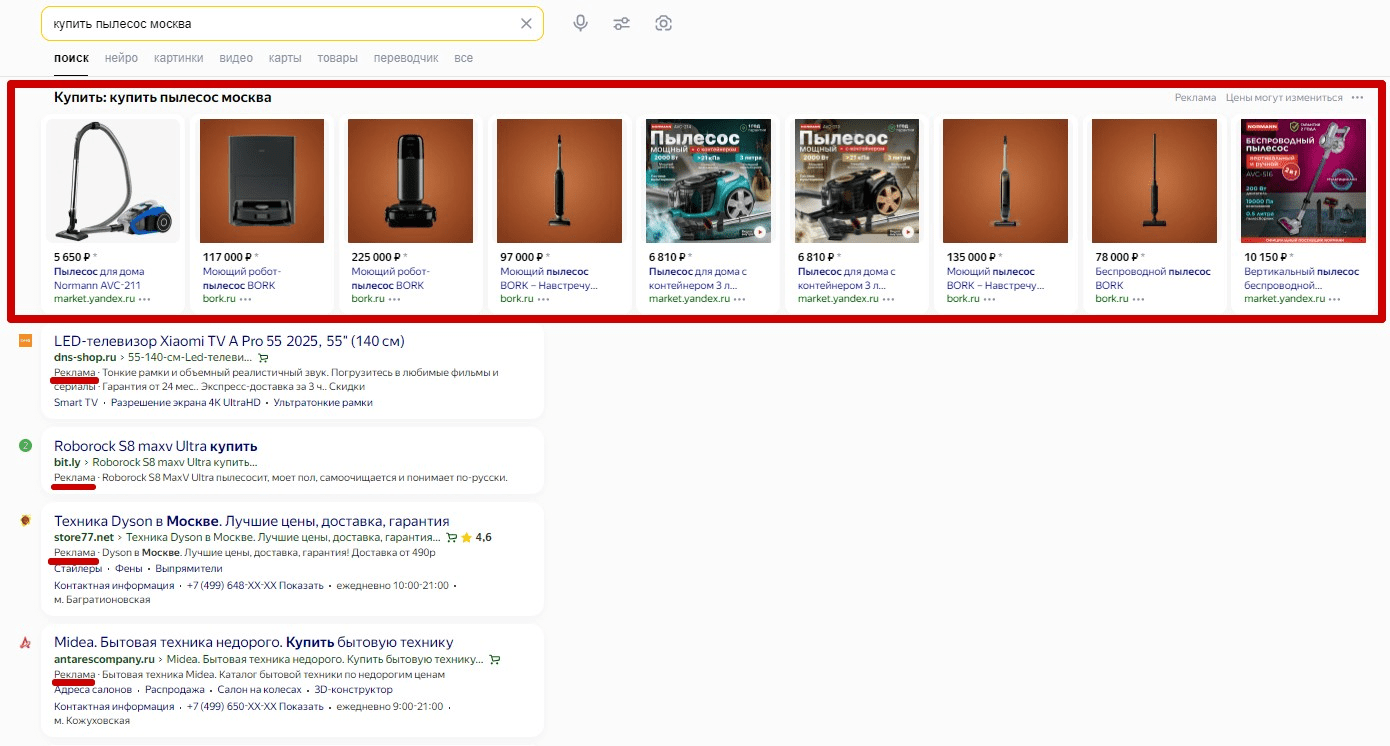
Task: Open the 'Выпрямители' sitelink
Action: [189, 568]
